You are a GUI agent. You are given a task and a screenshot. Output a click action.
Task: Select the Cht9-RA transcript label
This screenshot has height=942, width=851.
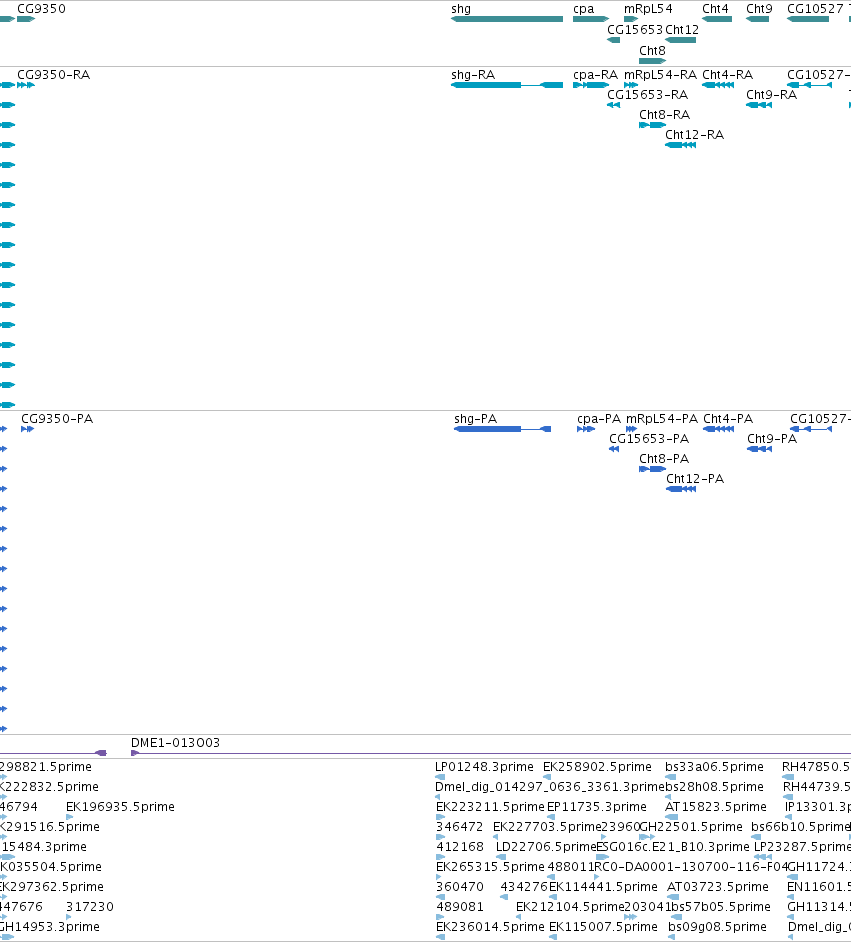pos(772,95)
